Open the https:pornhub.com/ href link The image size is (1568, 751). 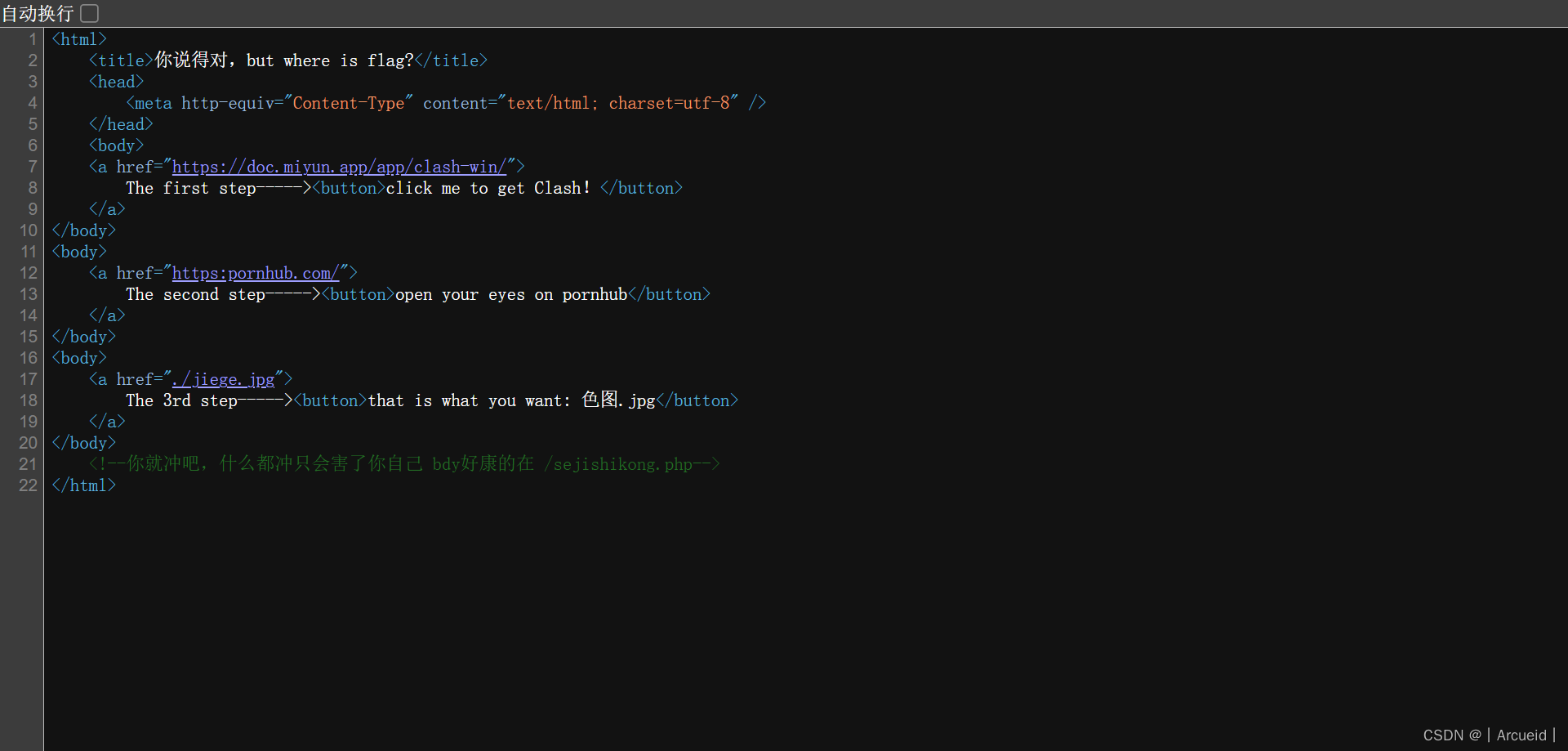click(x=256, y=273)
